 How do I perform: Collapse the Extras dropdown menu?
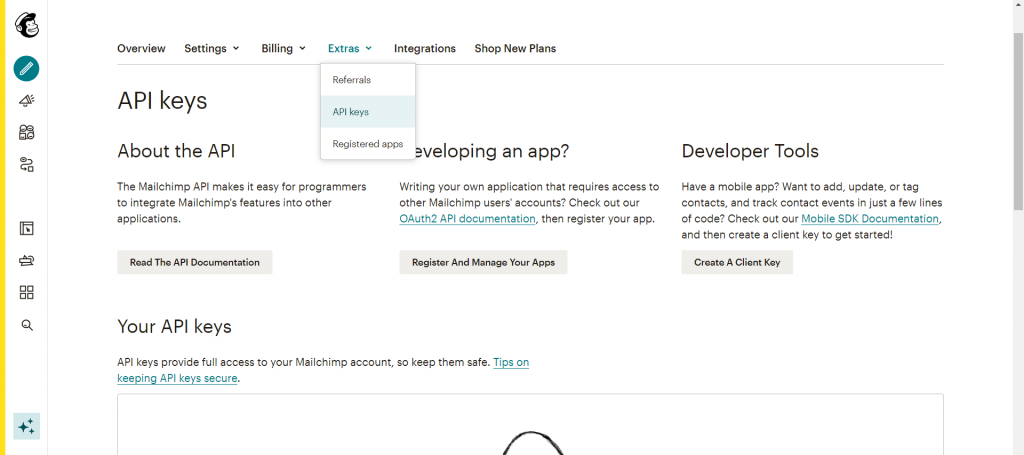click(350, 48)
